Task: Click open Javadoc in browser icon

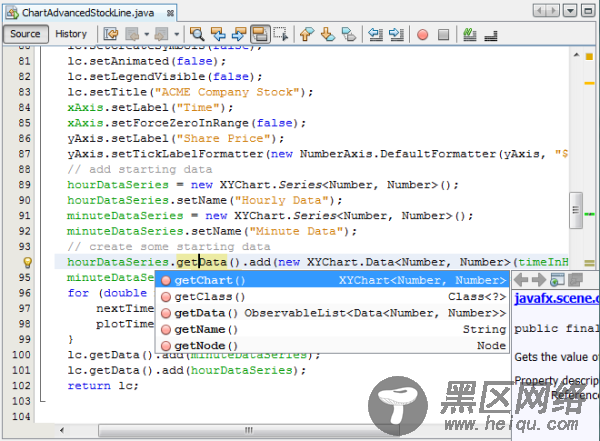Action: (557, 280)
